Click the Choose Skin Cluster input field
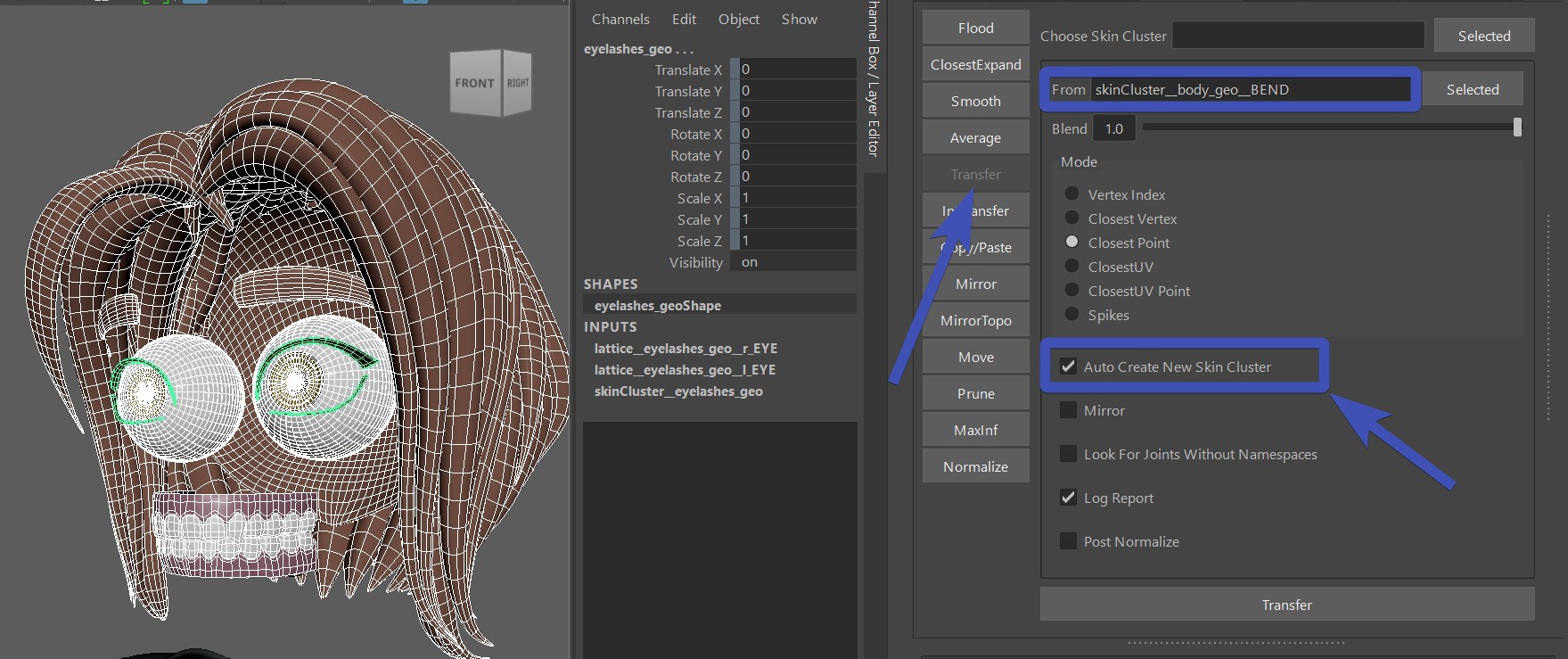Screen dimensions: 1568x659 (x=1298, y=36)
